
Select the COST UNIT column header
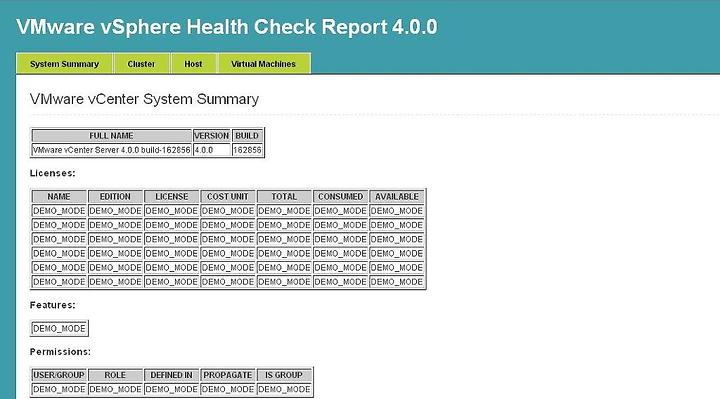pos(228,197)
